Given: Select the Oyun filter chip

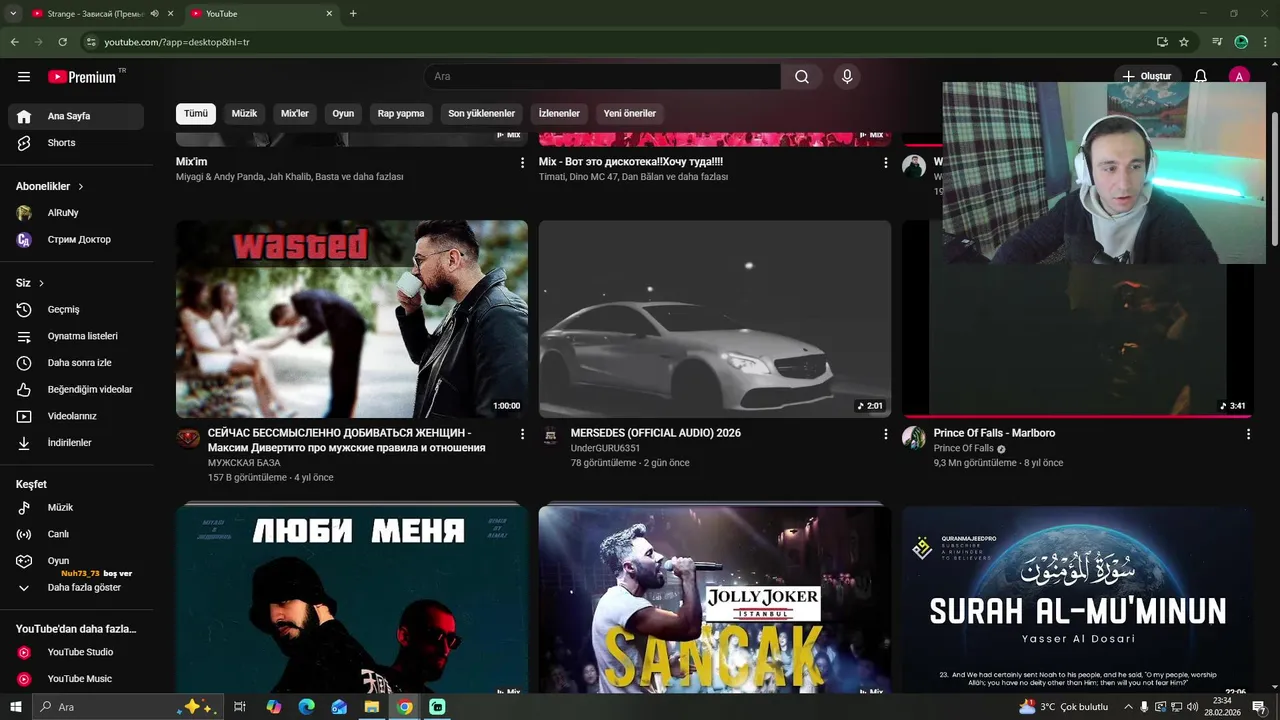Looking at the screenshot, I should tap(343, 114).
